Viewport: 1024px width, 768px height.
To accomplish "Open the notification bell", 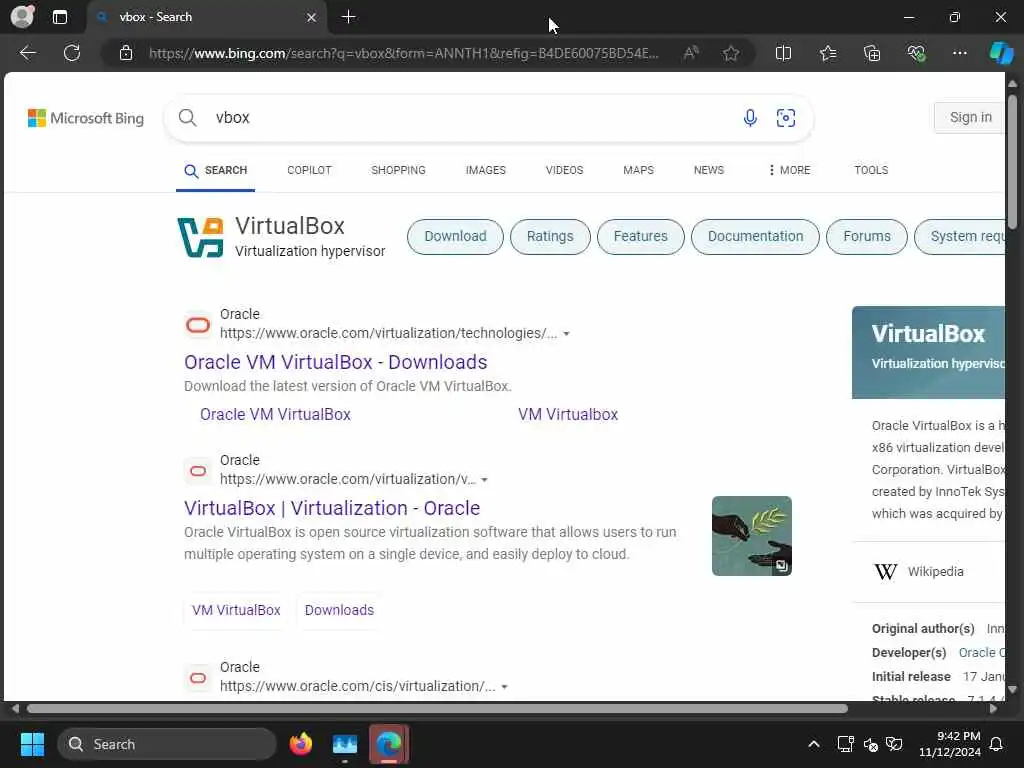I will pos(997,744).
